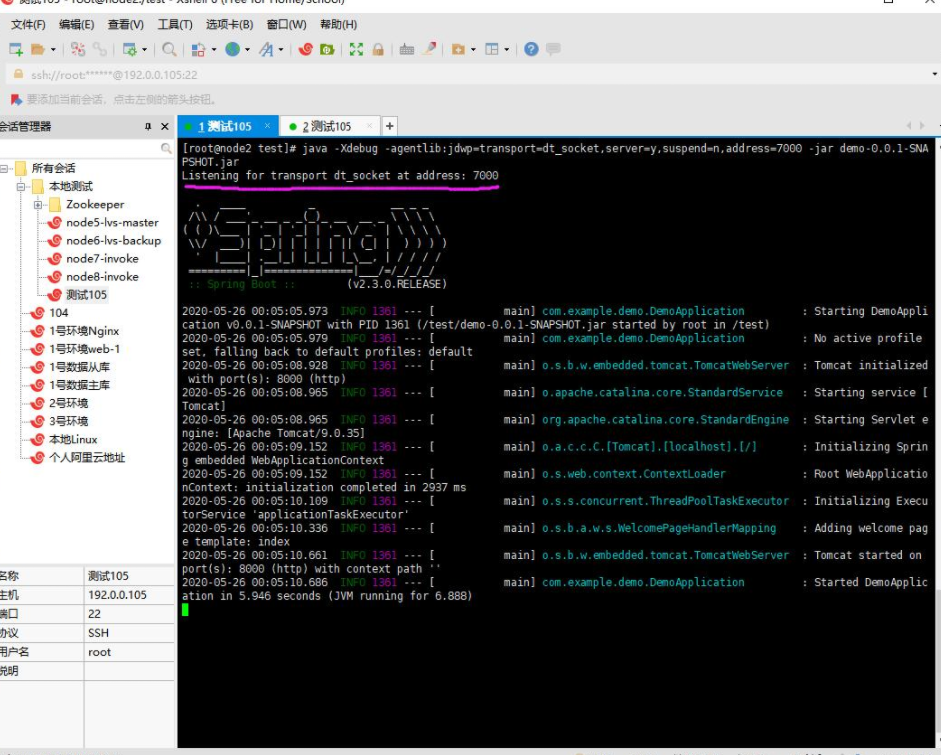Click host value 192.0.0.105 in properties
The width and height of the screenshot is (941, 755).
(x=118, y=595)
